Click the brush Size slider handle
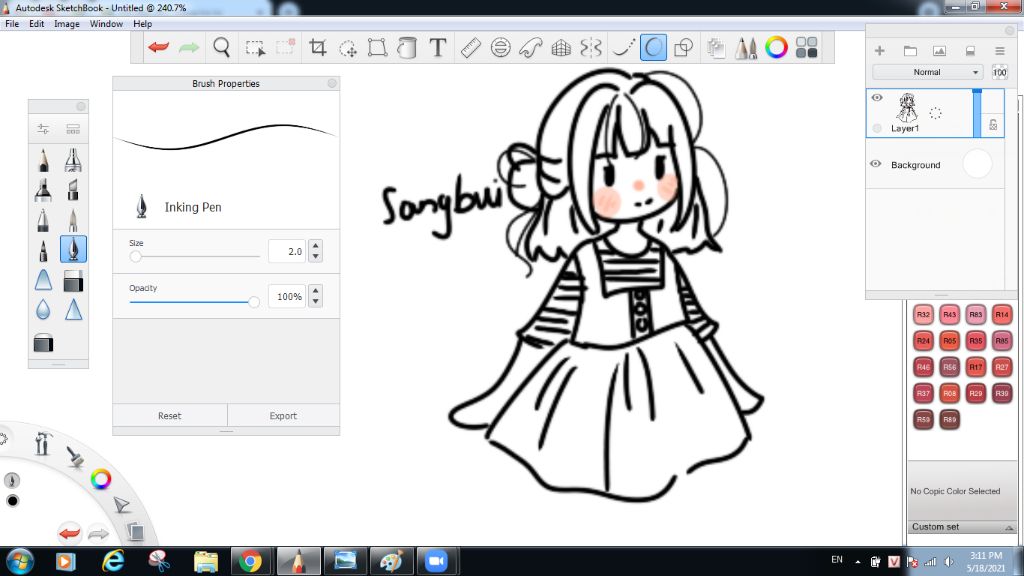This screenshot has height=576, width=1024. tap(135, 257)
